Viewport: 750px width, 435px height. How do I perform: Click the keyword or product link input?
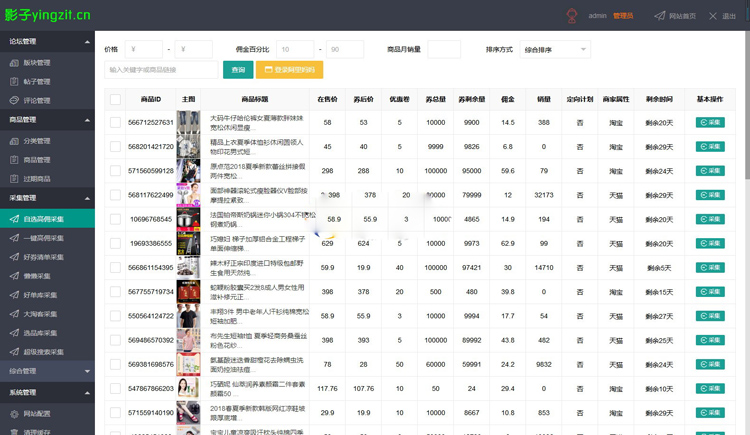tap(160, 70)
